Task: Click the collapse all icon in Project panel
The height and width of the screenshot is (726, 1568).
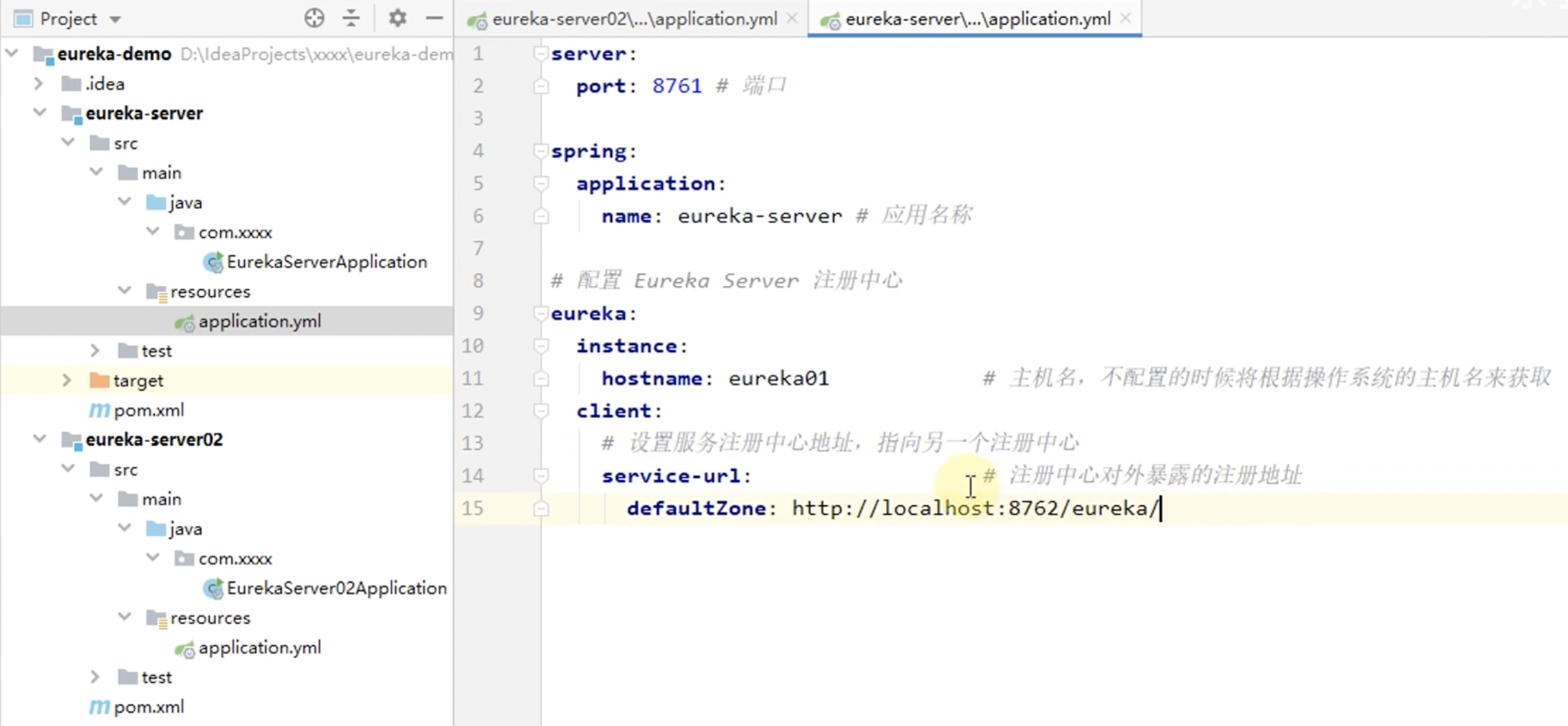Action: pos(351,19)
